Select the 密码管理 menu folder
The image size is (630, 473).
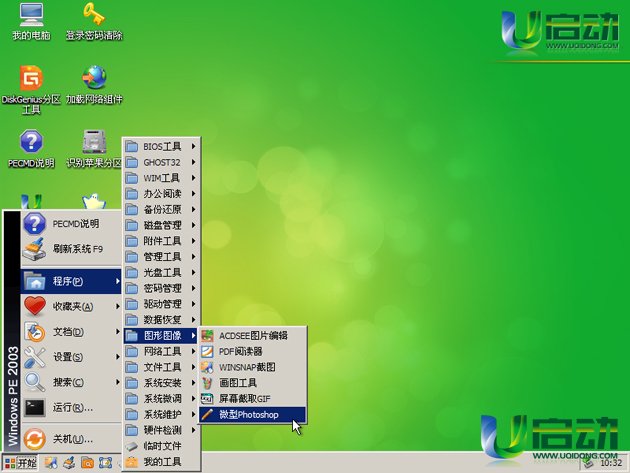162,288
